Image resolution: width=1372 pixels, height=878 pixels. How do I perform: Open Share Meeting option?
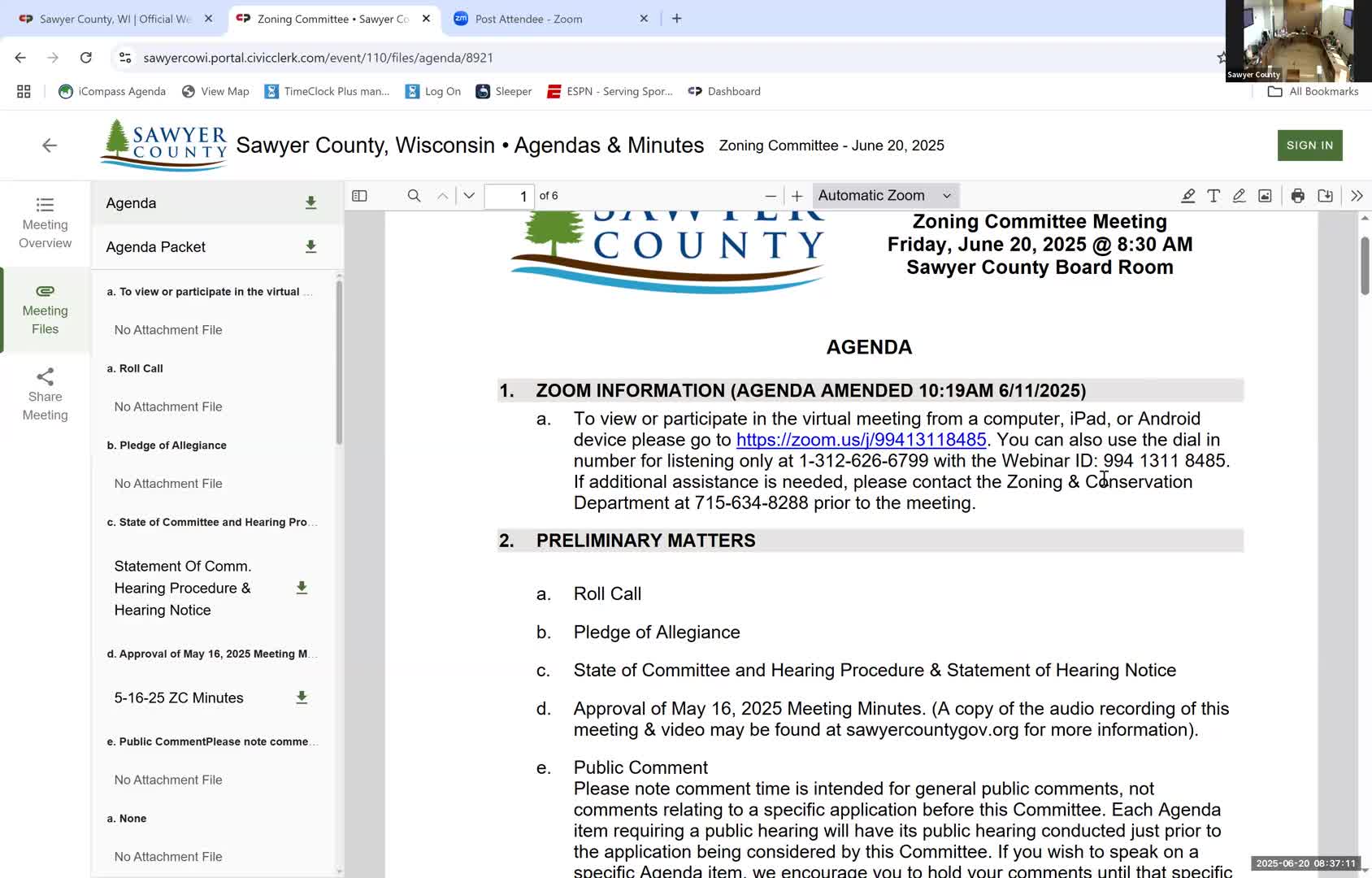pos(45,396)
